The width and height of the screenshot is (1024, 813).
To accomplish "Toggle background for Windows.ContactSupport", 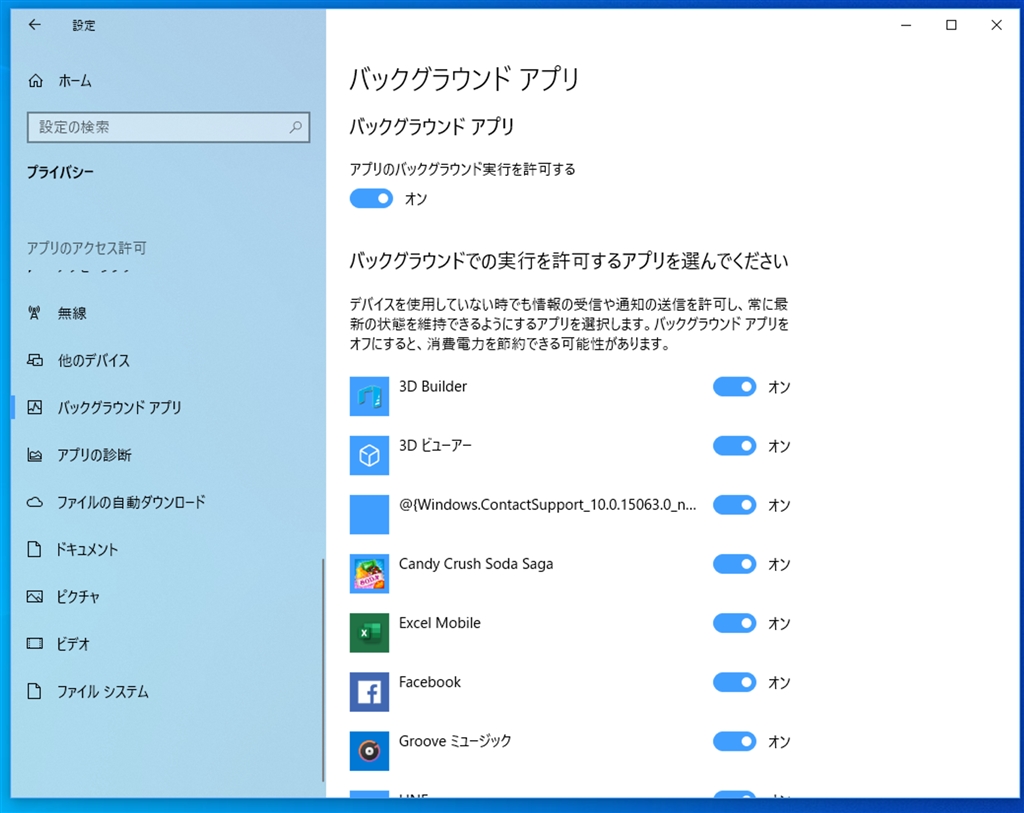I will [x=734, y=505].
